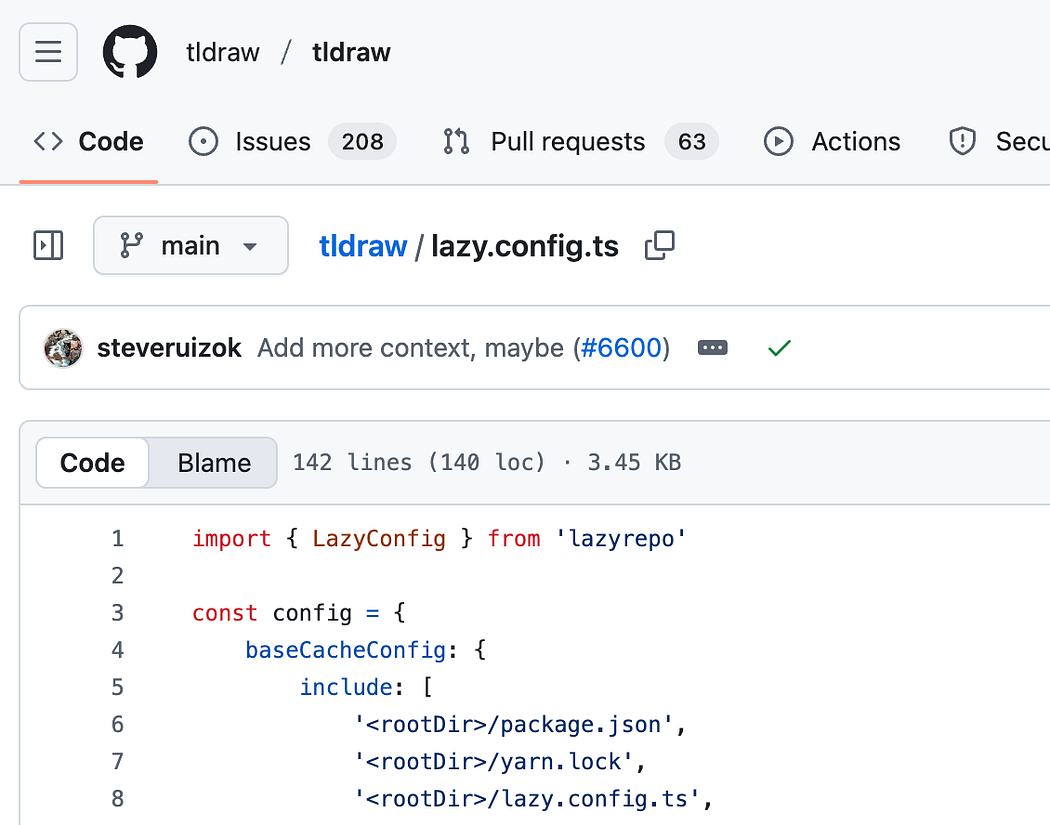Click the '<rootDir>/lazy.config.ts' string
Image resolution: width=1050 pixels, height=825 pixels.
(x=527, y=798)
